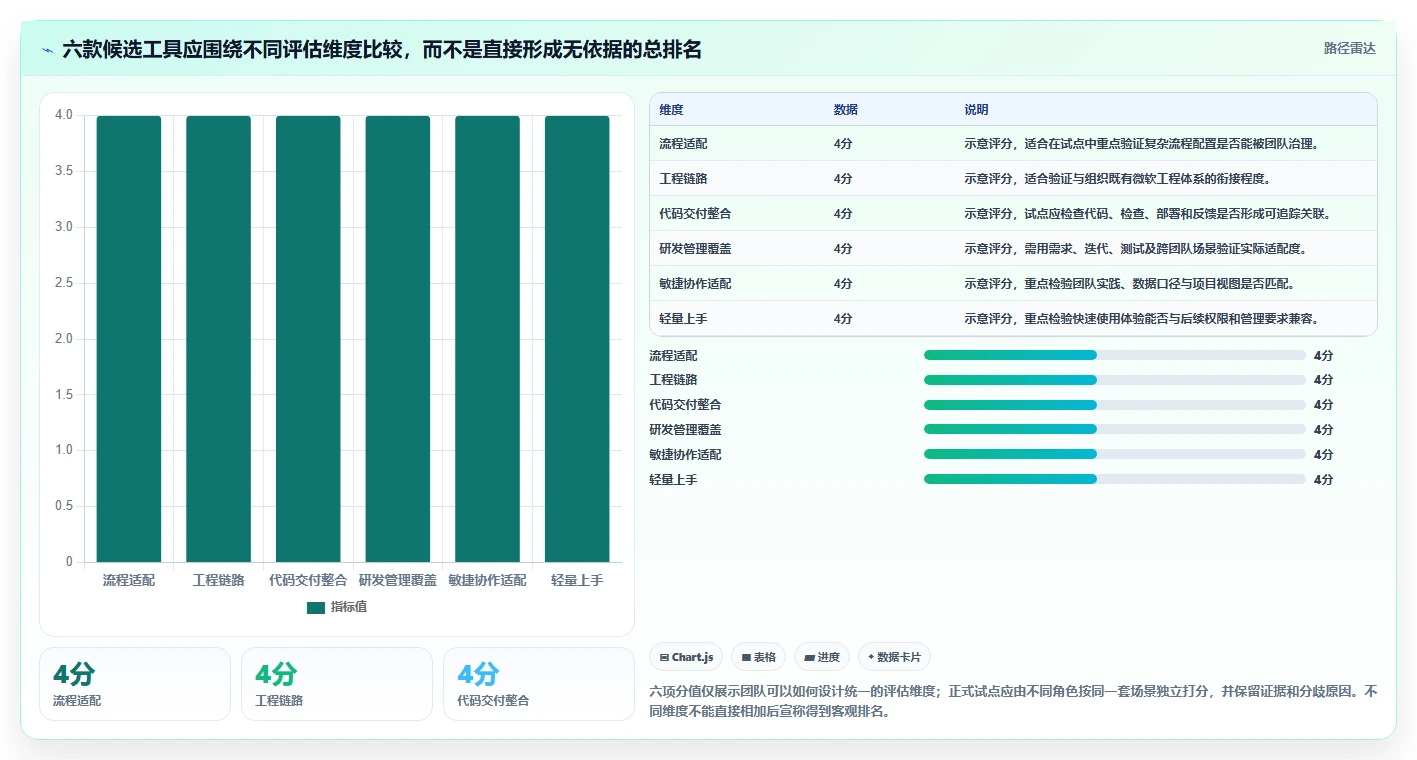Screen dimensions: 1417x760
Task: Click the blue lightning icon before the title
Action: coord(48,49)
